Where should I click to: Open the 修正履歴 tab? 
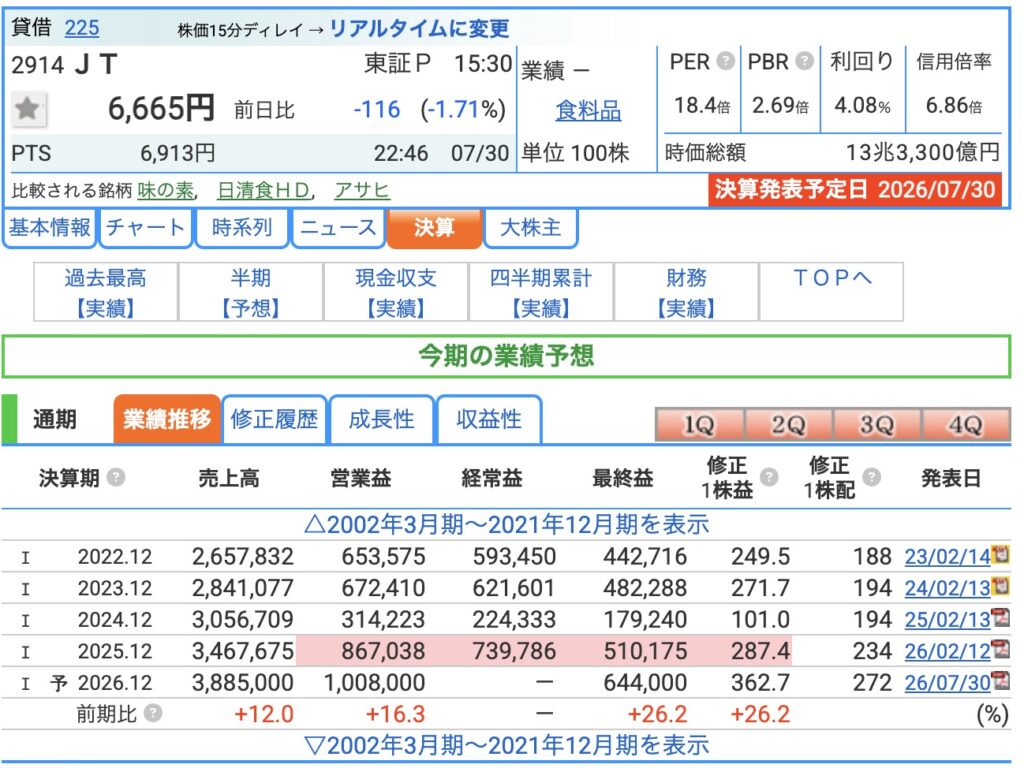(x=274, y=419)
